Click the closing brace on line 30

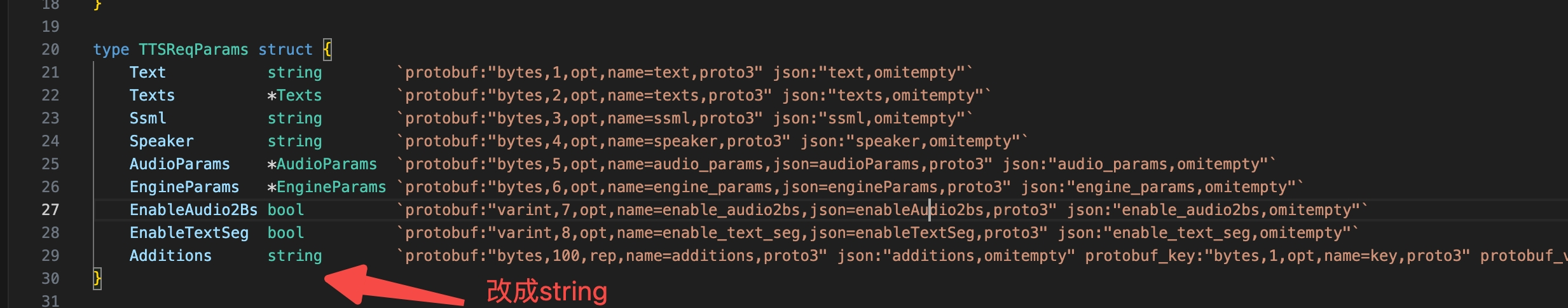tap(97, 278)
